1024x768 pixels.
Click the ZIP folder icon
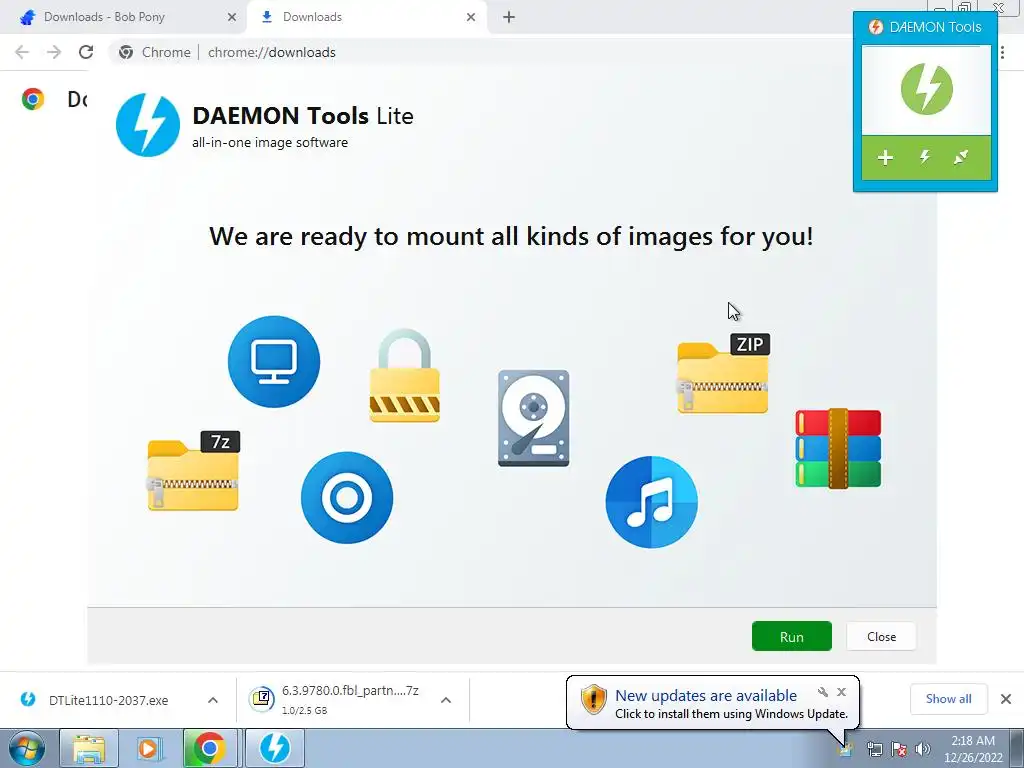point(723,374)
